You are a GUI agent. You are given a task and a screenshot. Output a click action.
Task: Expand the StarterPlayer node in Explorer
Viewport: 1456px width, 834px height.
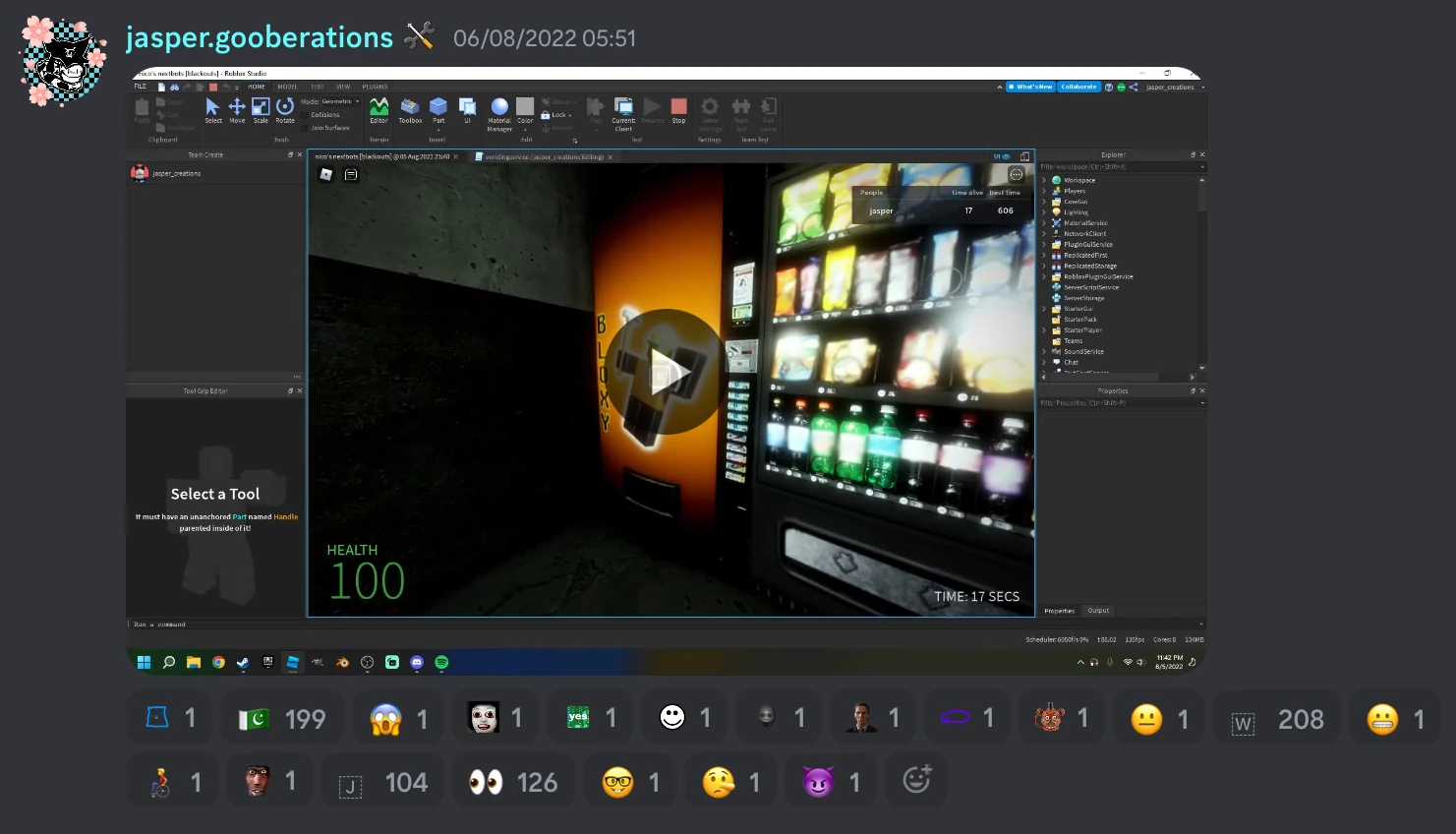pos(1044,330)
